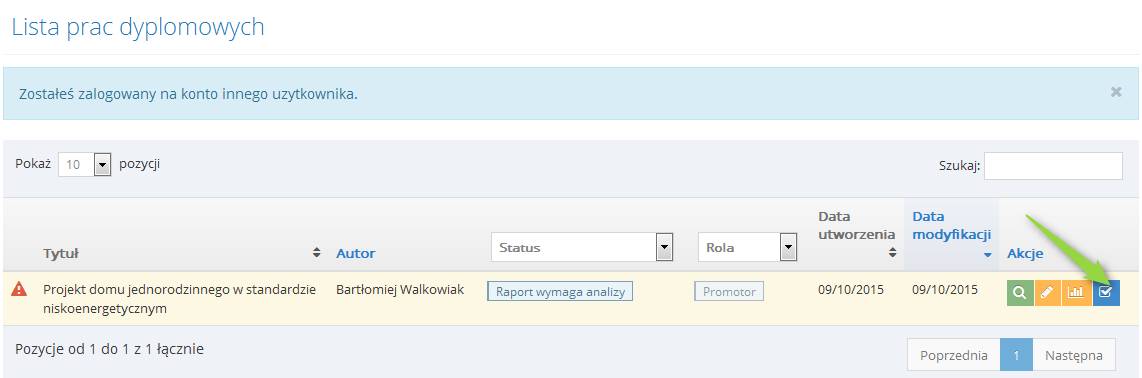Screen dimensions: 1142x378
Task: Open the Pokaż entries count dropdown
Action: point(84,165)
